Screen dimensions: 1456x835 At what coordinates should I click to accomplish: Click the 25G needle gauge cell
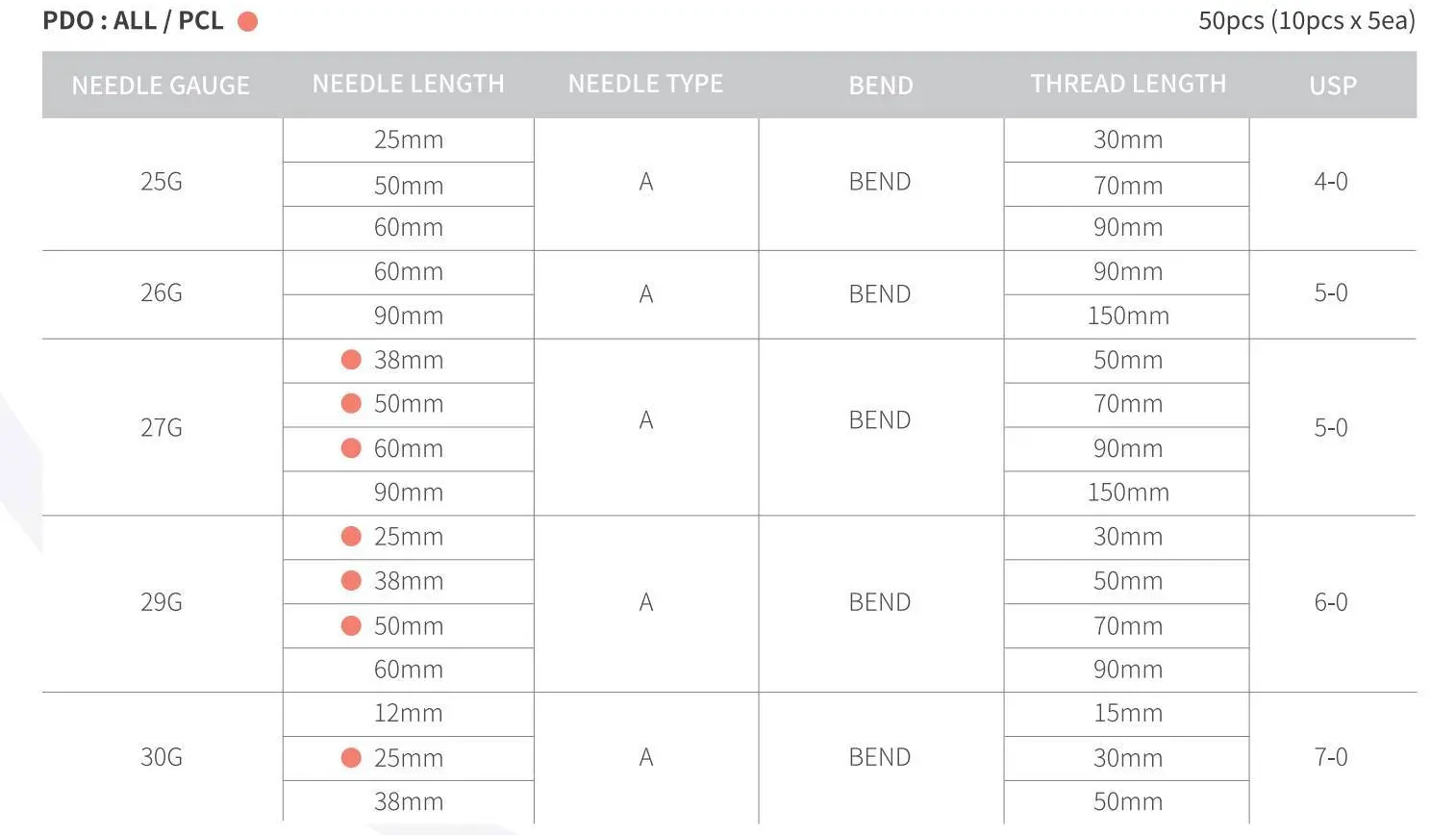(x=162, y=182)
